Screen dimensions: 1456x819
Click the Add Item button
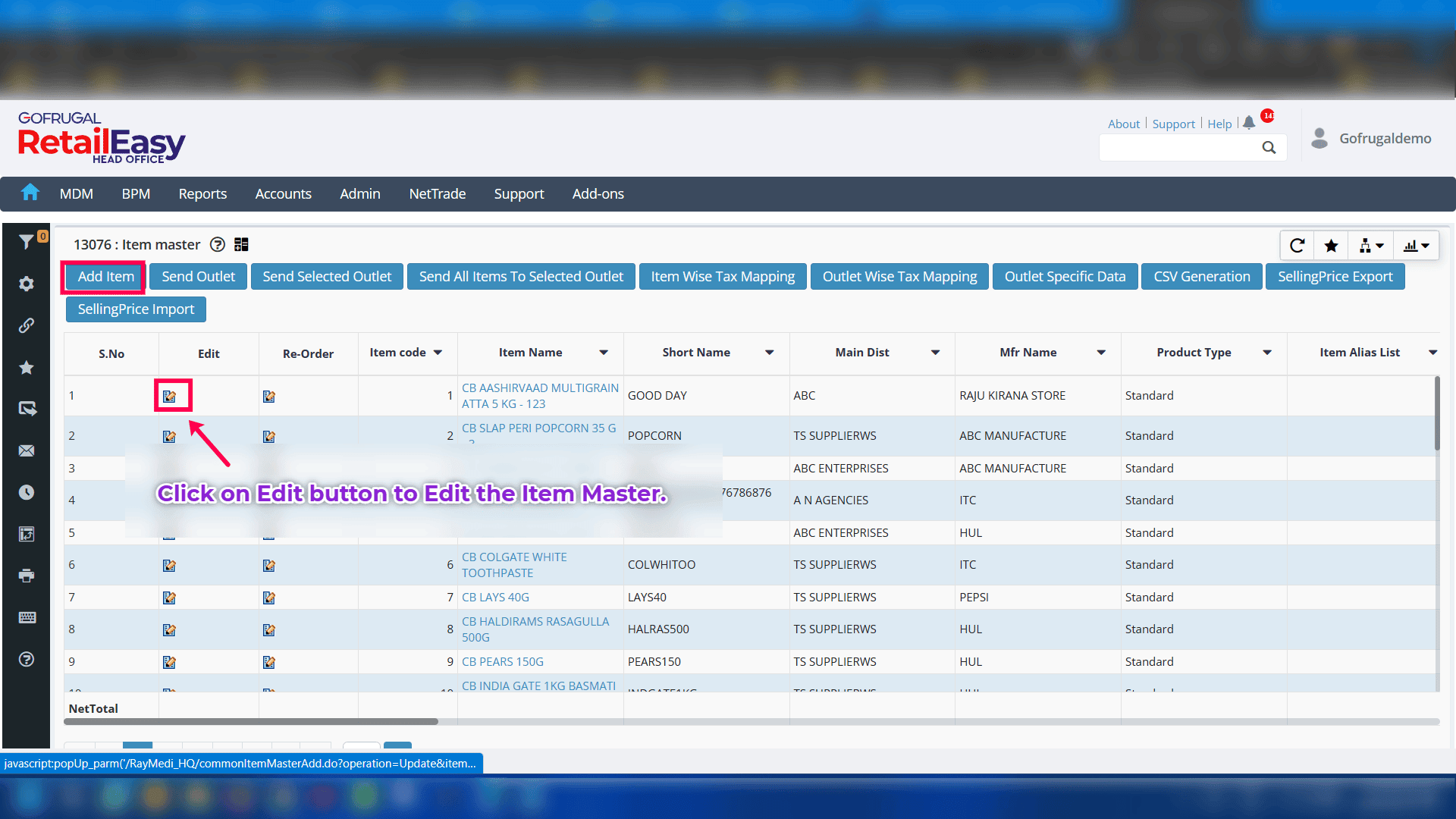(x=105, y=277)
